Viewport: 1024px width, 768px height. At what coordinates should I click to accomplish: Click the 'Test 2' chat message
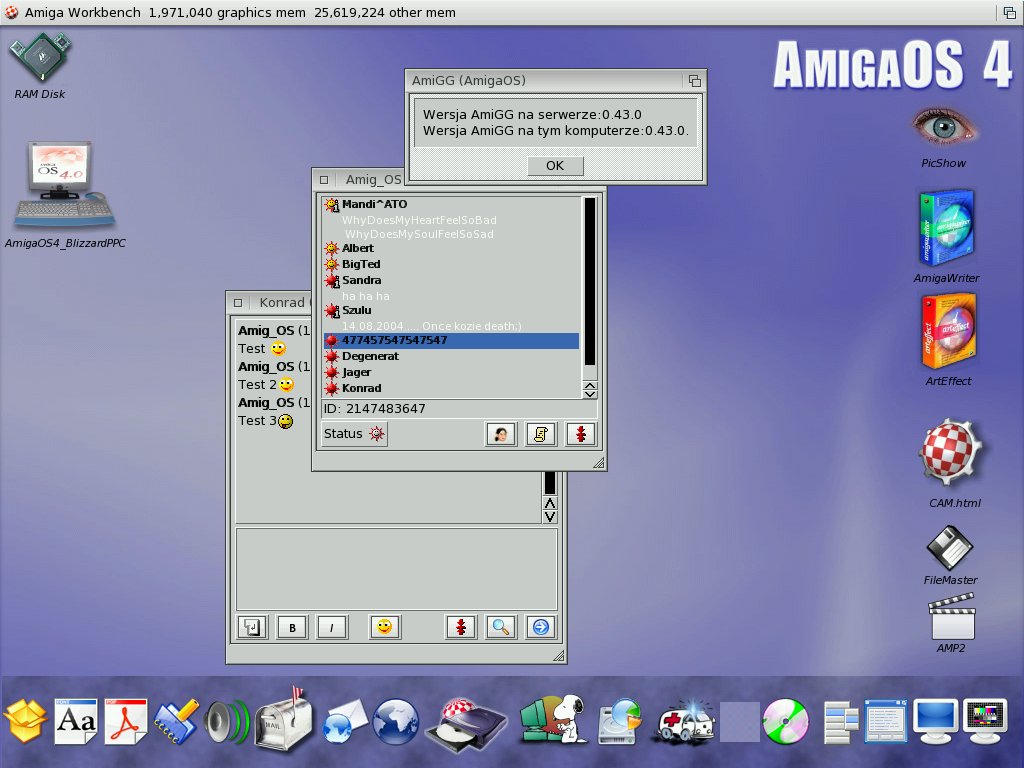pyautogui.click(x=266, y=385)
